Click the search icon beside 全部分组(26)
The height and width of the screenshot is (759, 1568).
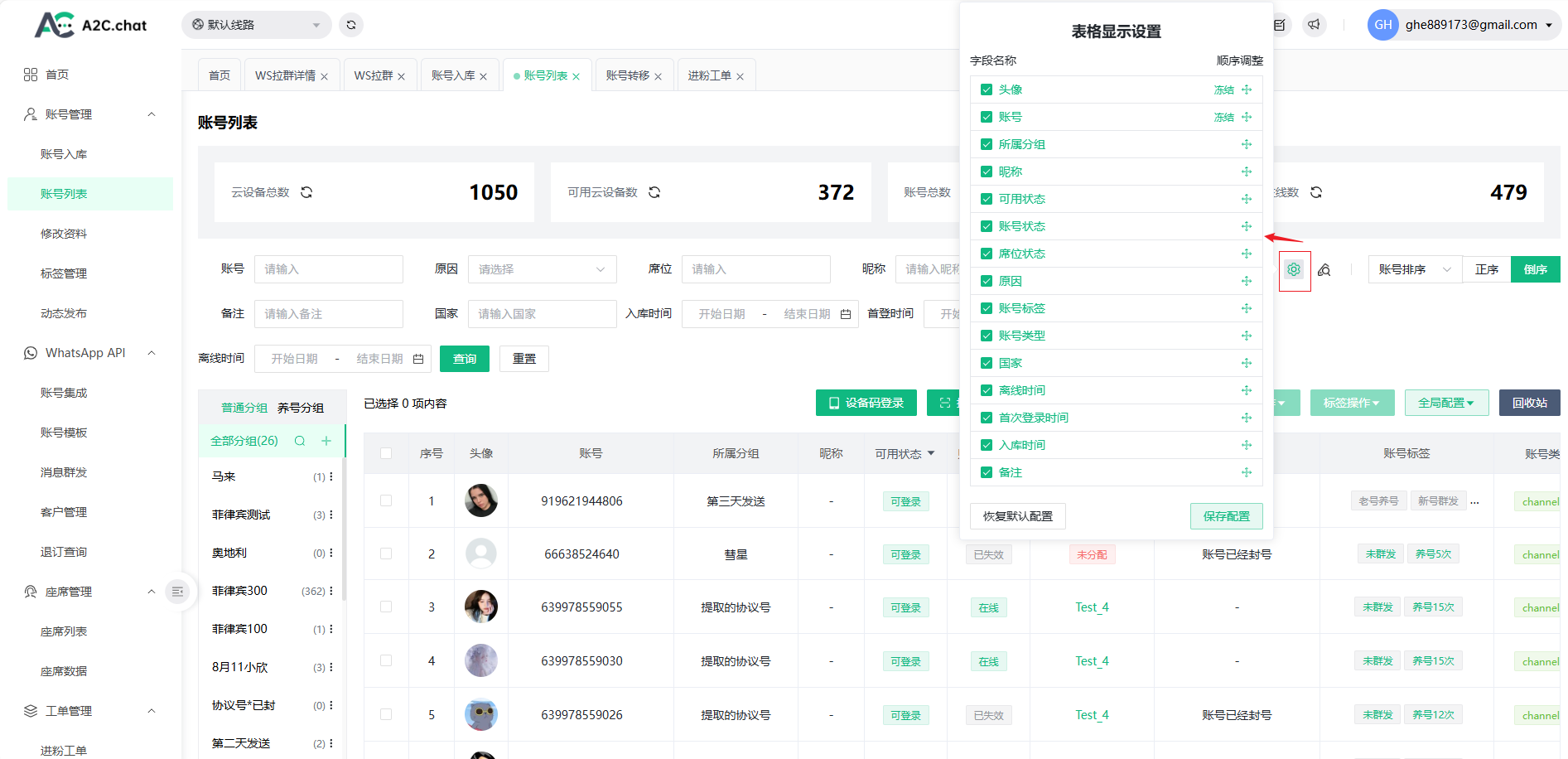coord(300,441)
